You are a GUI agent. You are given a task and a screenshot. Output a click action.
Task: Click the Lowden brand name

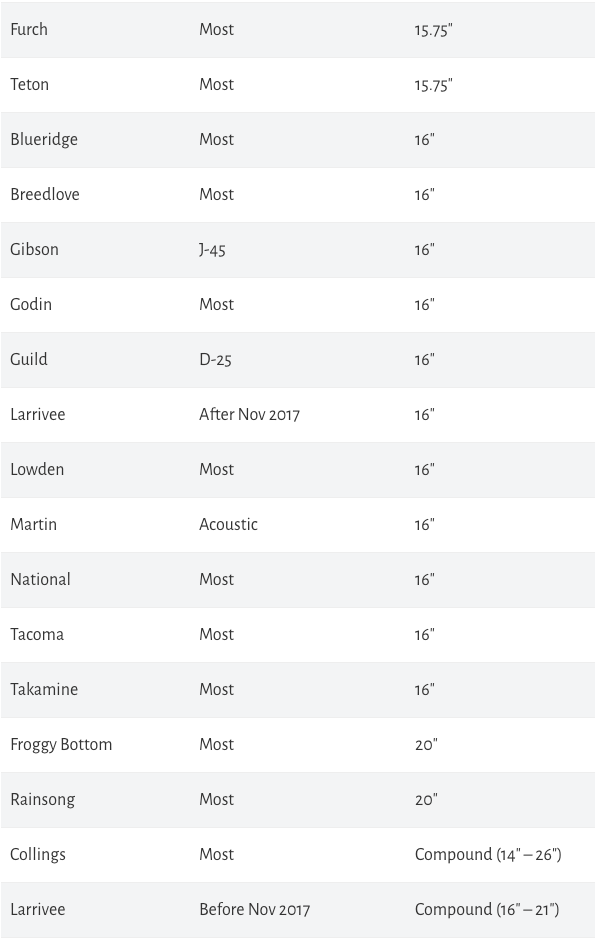point(37,469)
